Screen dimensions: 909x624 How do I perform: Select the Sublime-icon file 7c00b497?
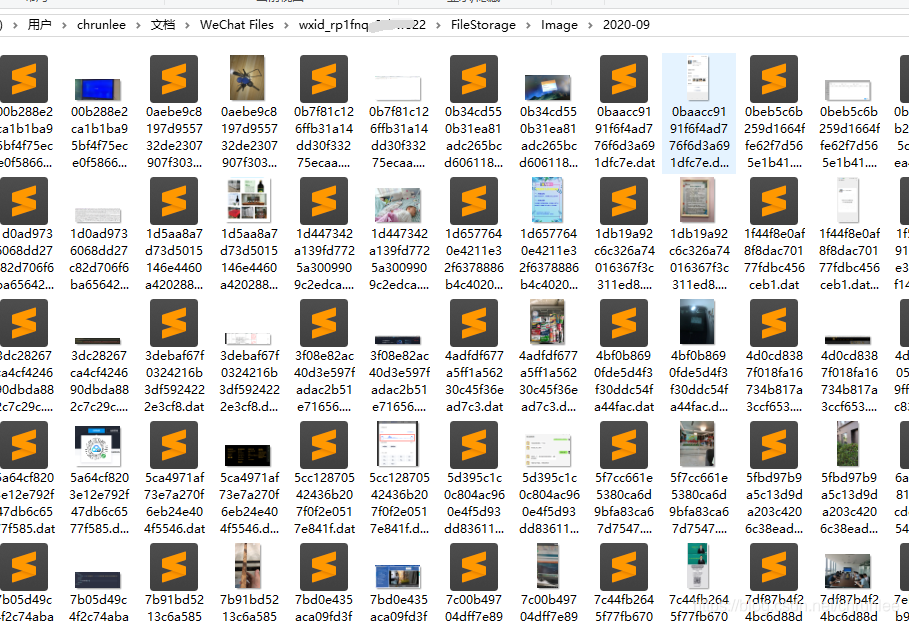click(474, 567)
